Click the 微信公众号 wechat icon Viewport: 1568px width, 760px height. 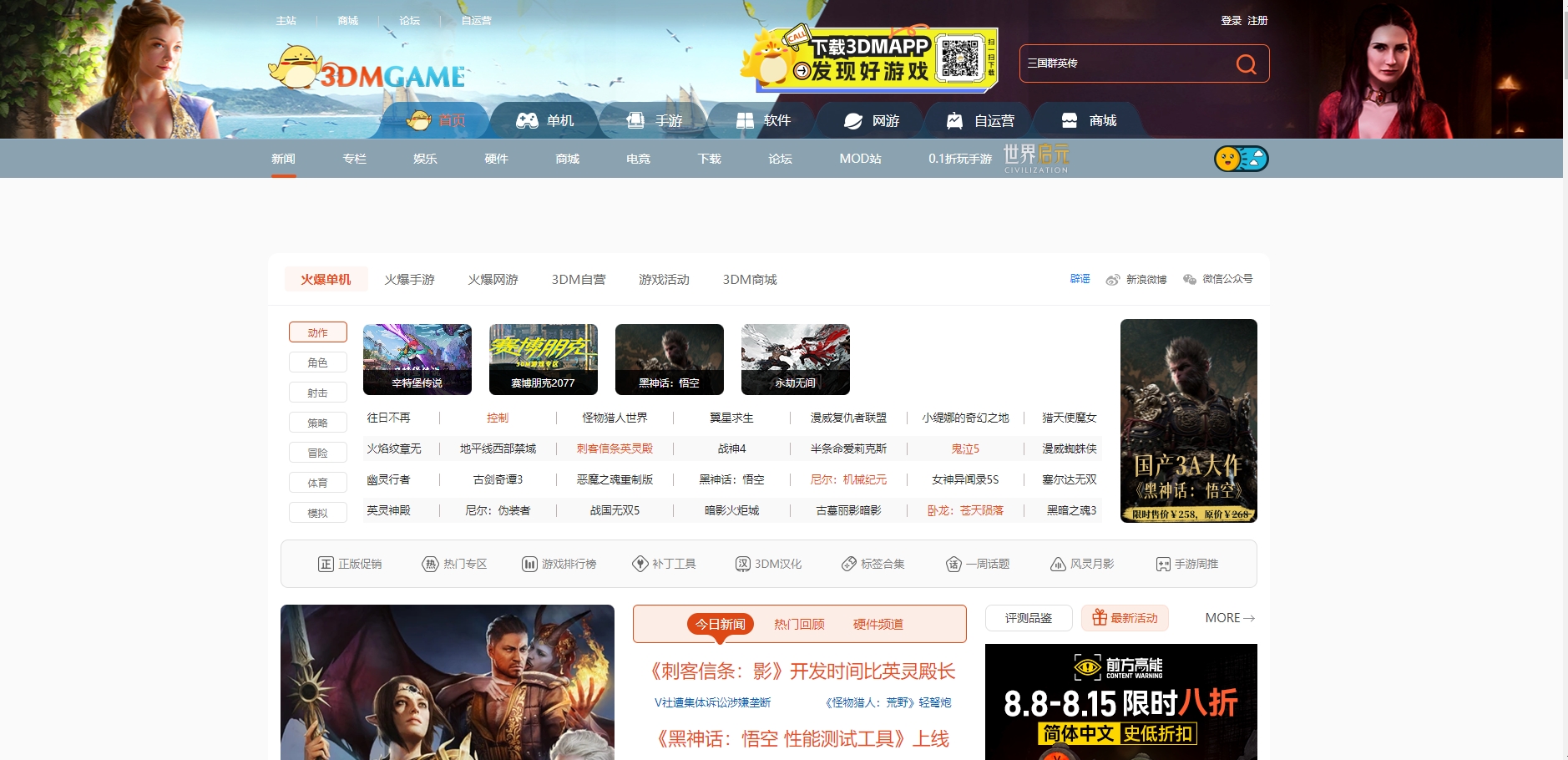(x=1190, y=279)
